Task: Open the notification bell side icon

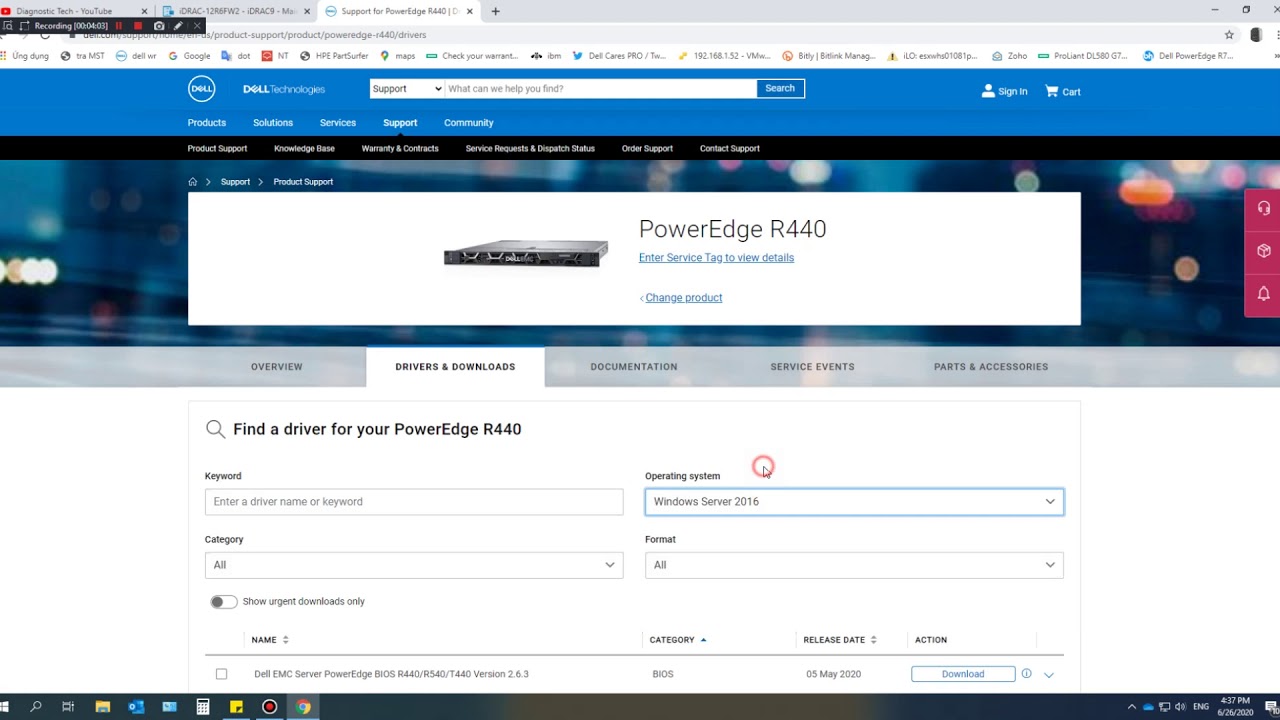Action: [x=1263, y=294]
